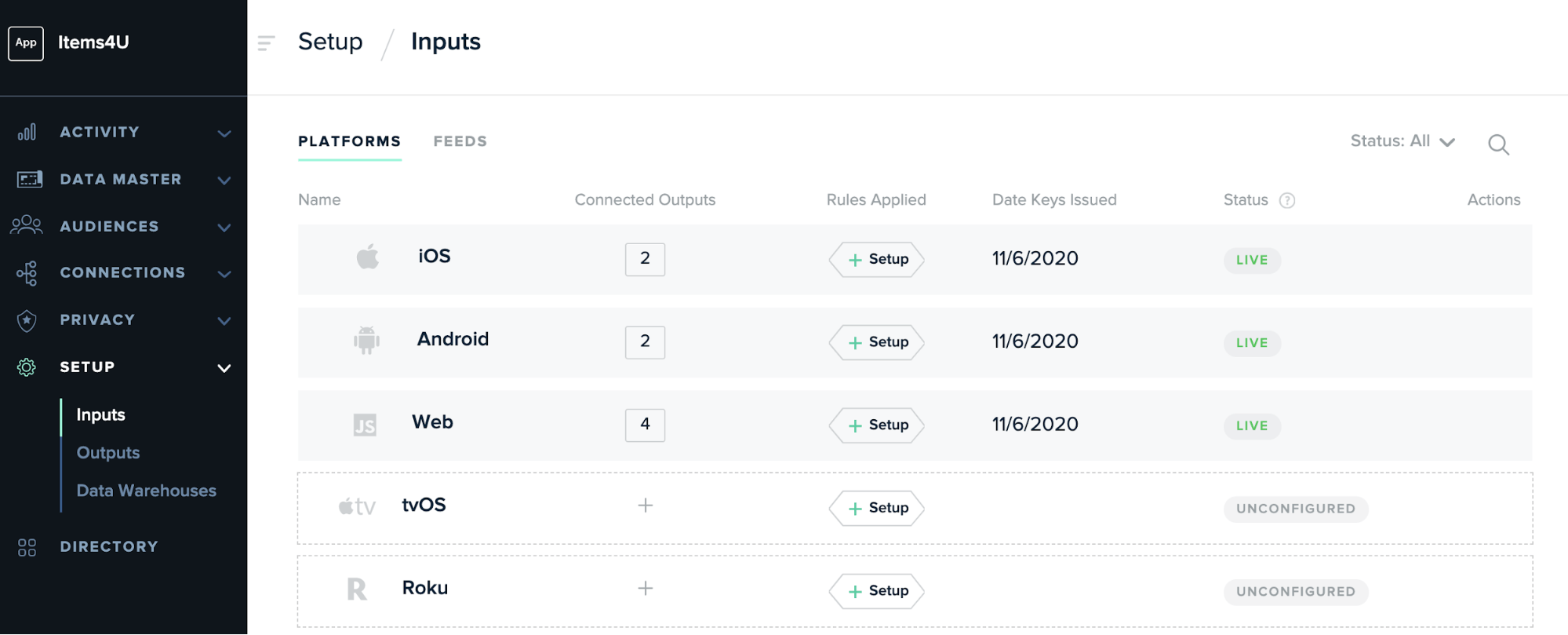Click the Directory grid icon
Image resolution: width=1568 pixels, height=635 pixels.
click(27, 547)
